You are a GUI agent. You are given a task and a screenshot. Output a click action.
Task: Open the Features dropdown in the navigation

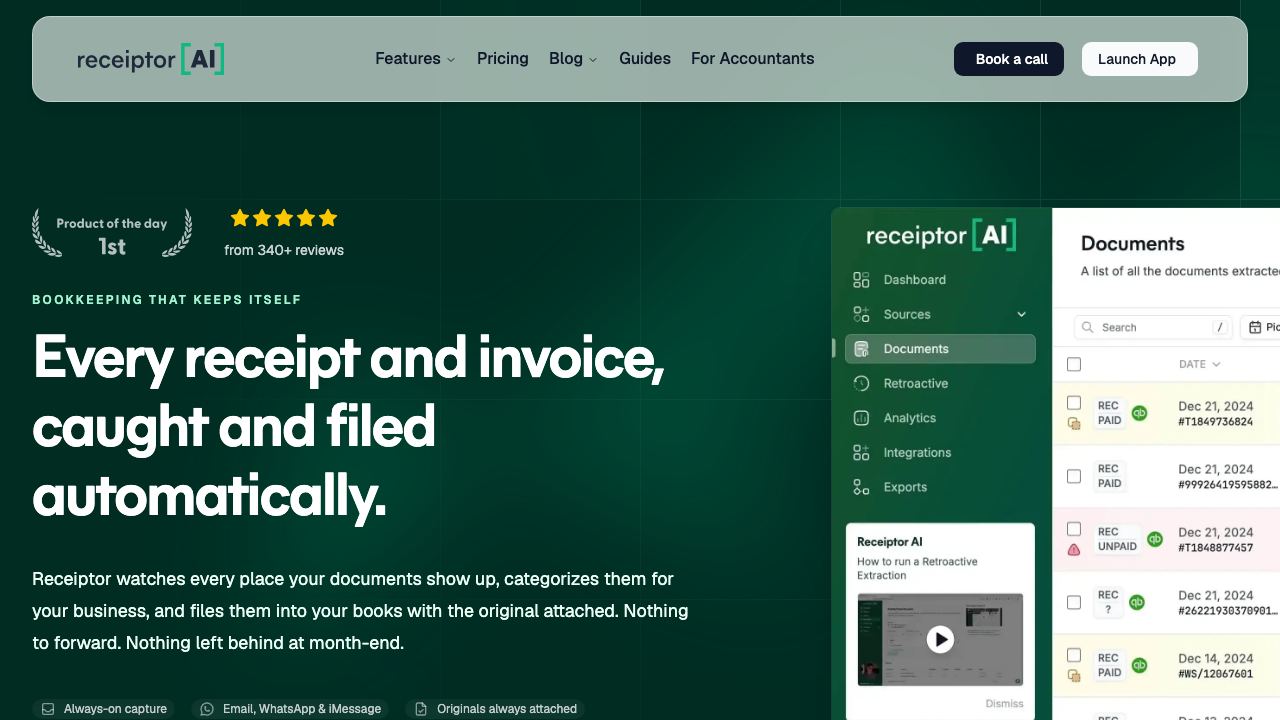[x=415, y=59]
